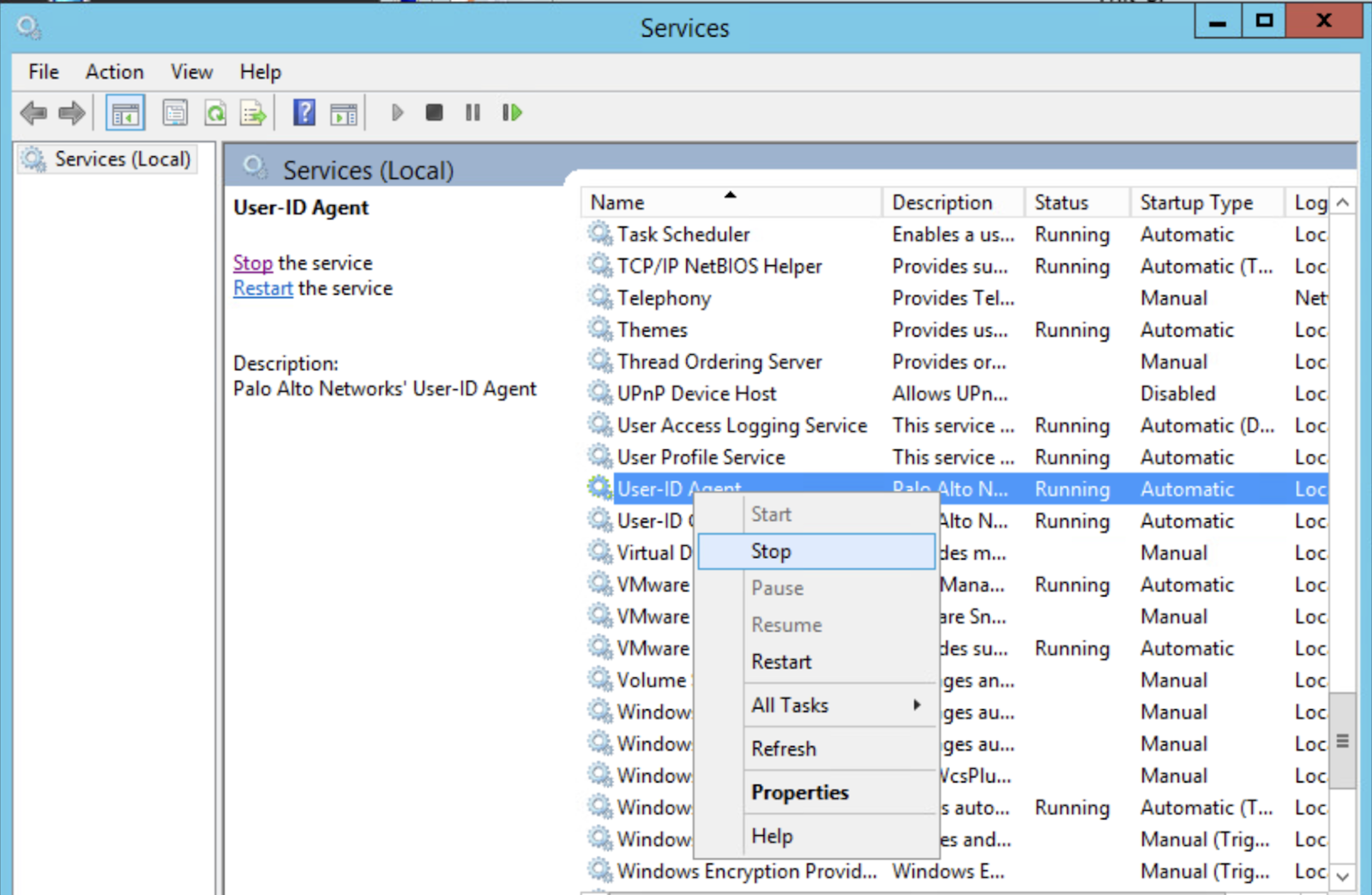Click the Start service toolbar icon

tap(397, 112)
